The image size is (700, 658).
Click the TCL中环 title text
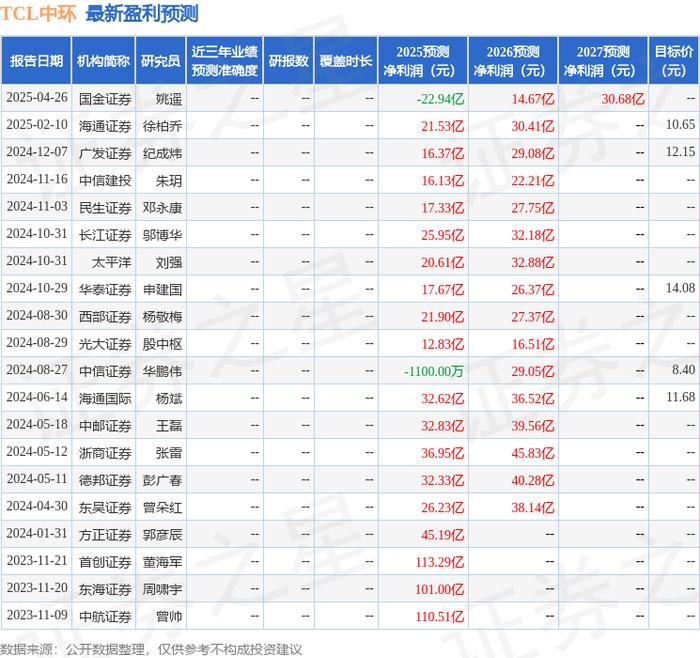coord(38,14)
